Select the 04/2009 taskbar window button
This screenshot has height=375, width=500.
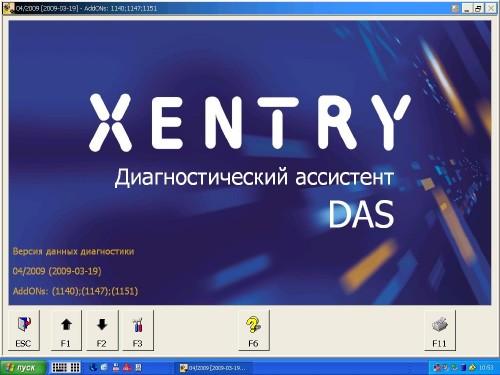click(213, 368)
